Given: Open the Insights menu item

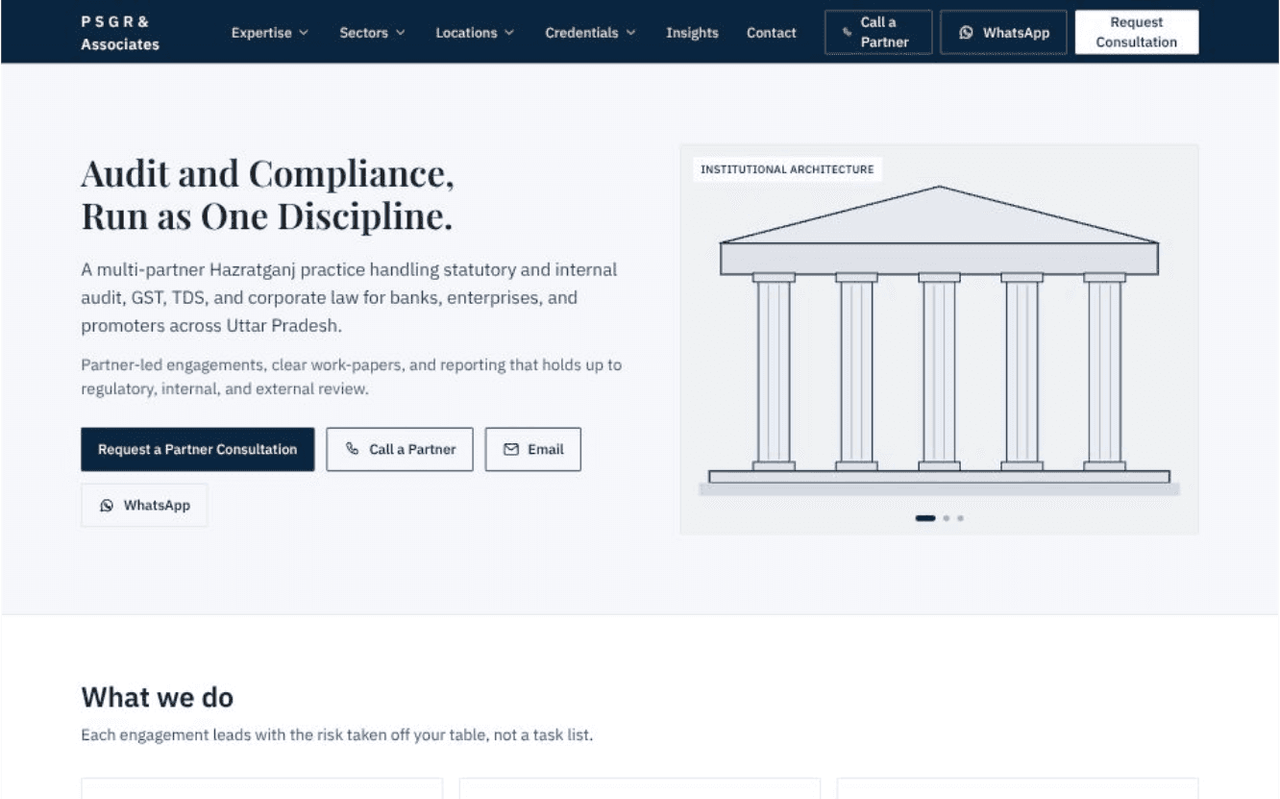Looking at the screenshot, I should click(x=692, y=33).
